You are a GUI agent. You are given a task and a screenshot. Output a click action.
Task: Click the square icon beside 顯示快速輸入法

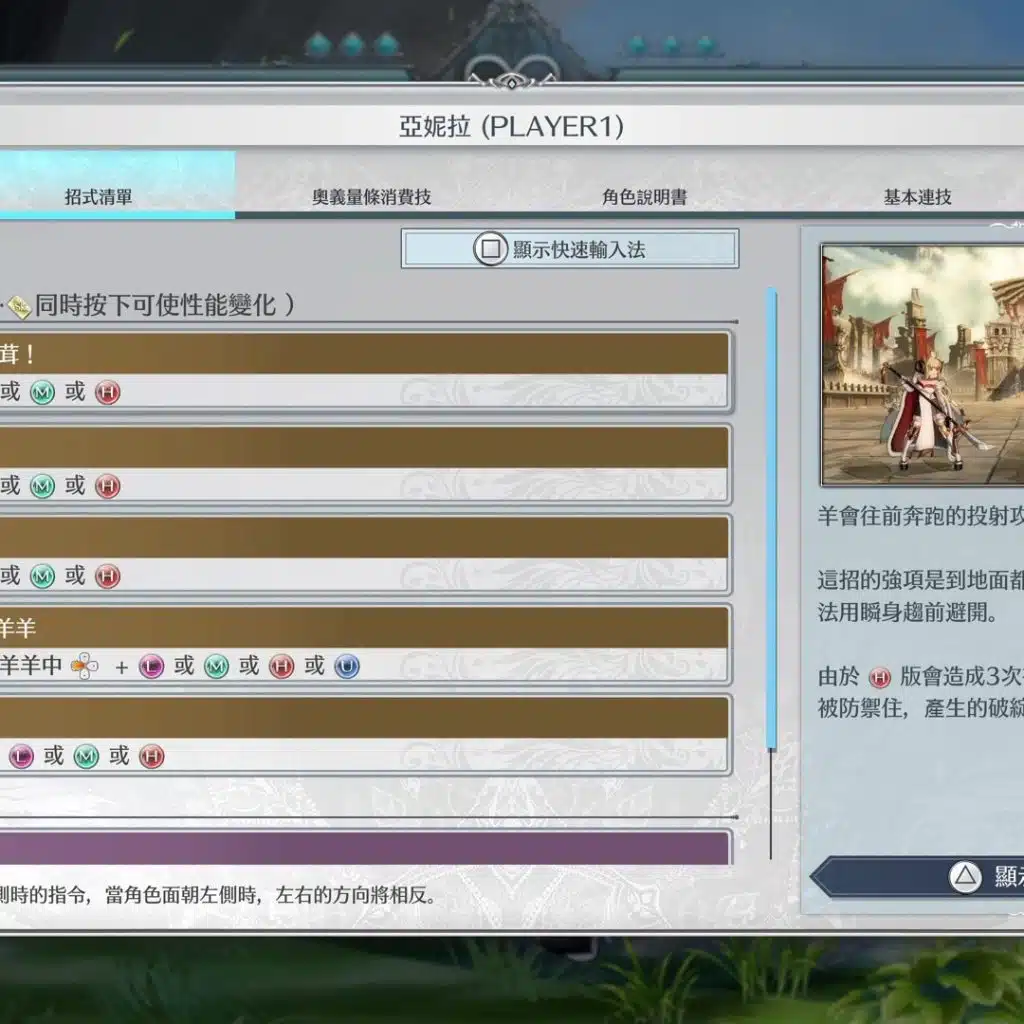[x=490, y=249]
